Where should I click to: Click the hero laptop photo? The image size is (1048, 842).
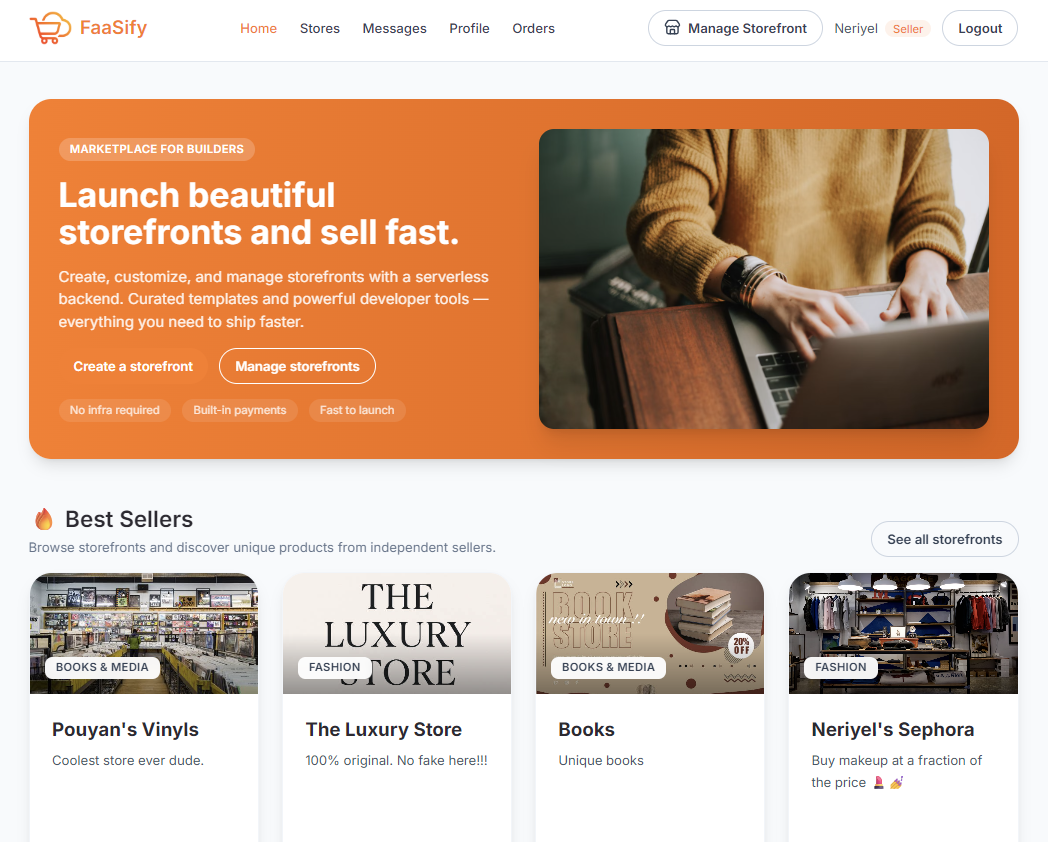[763, 279]
